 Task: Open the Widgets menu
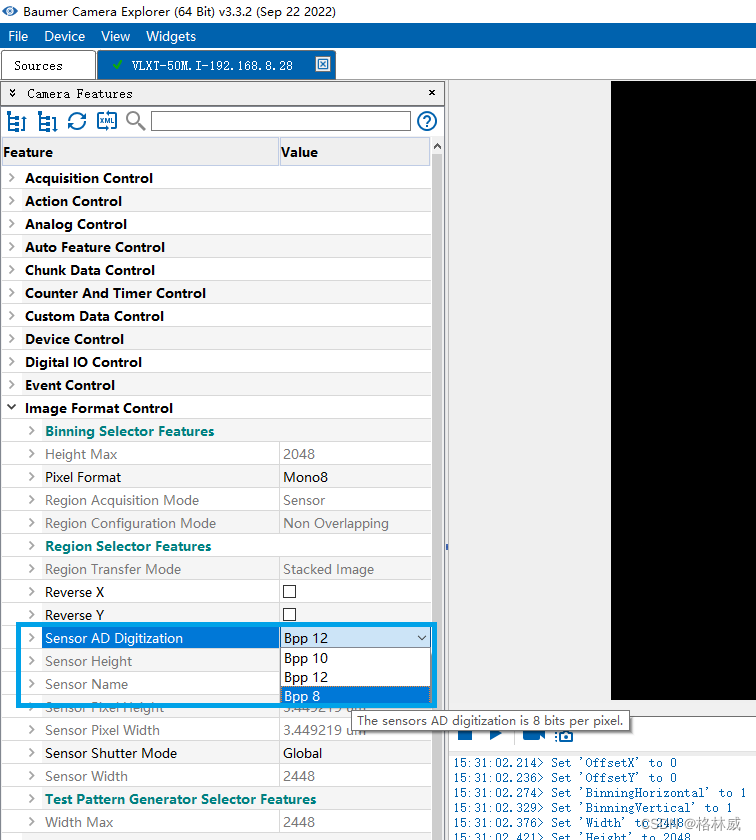(171, 36)
